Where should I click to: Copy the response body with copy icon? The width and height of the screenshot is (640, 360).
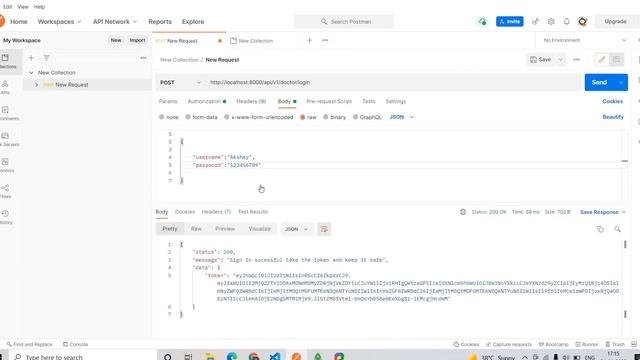coord(600,229)
